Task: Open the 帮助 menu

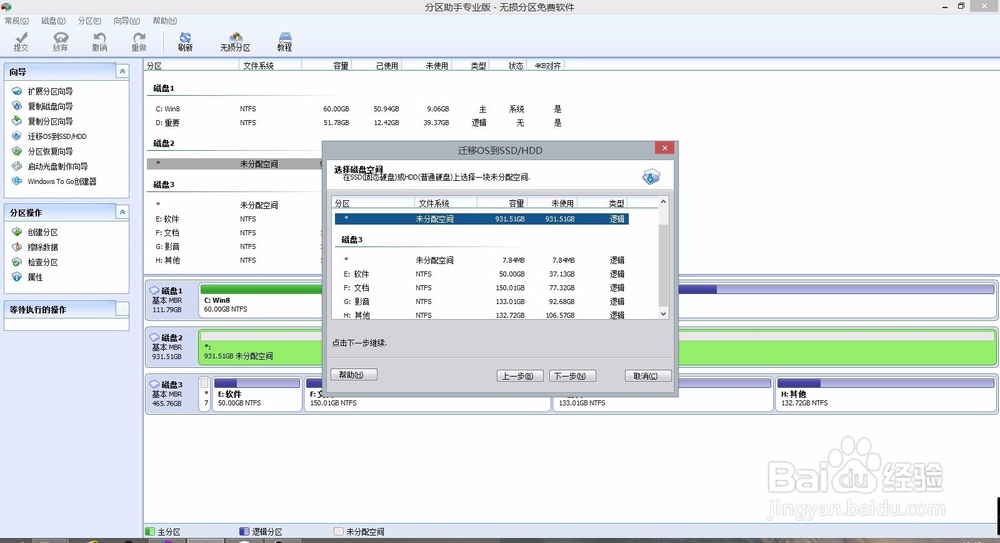Action: point(165,21)
